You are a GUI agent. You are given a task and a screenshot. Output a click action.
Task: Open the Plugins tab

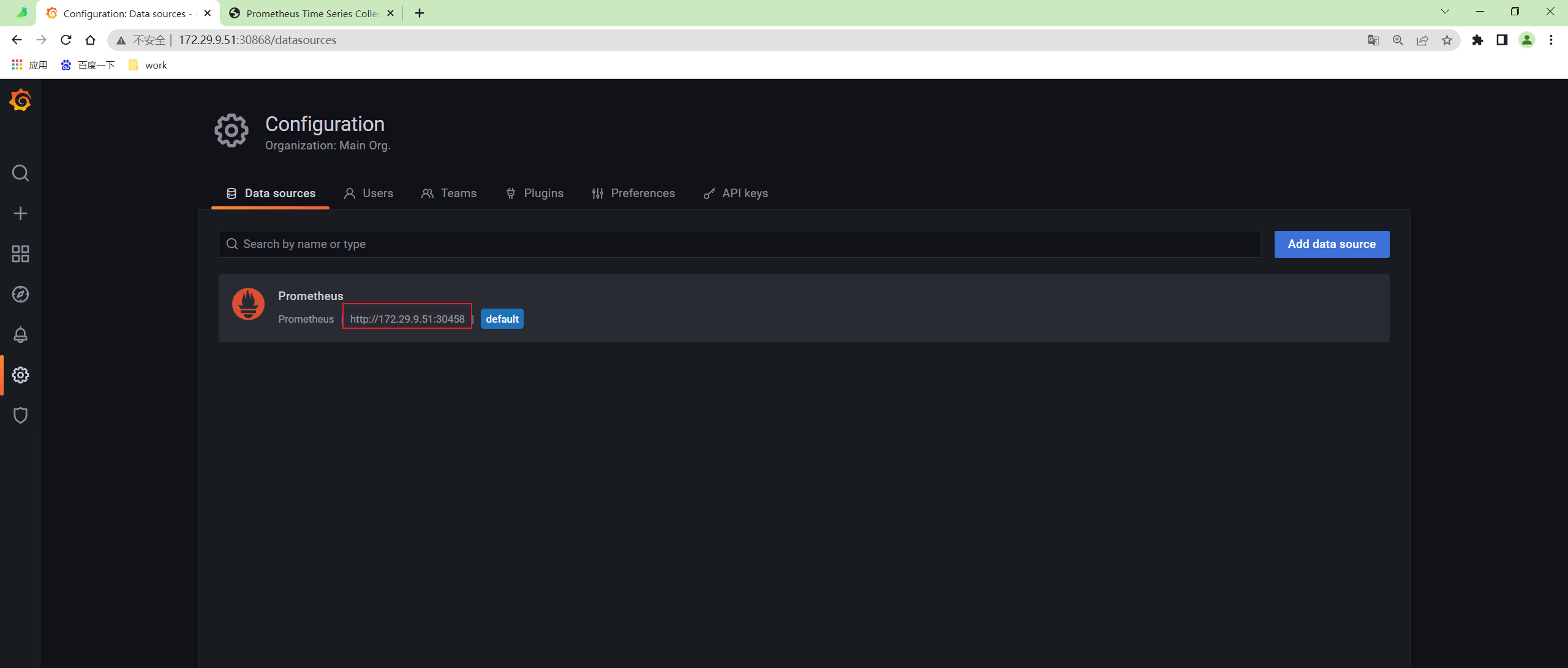(x=535, y=193)
